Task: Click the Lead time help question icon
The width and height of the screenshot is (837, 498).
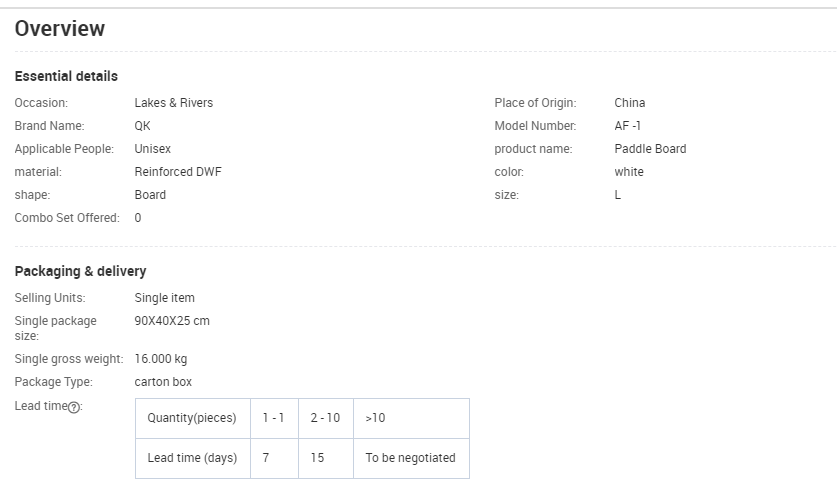Action: (x=74, y=407)
